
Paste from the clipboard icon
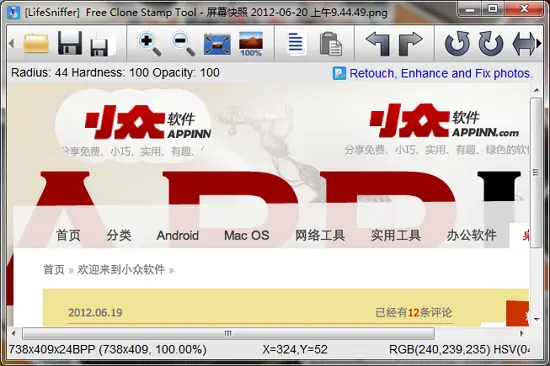coord(331,44)
